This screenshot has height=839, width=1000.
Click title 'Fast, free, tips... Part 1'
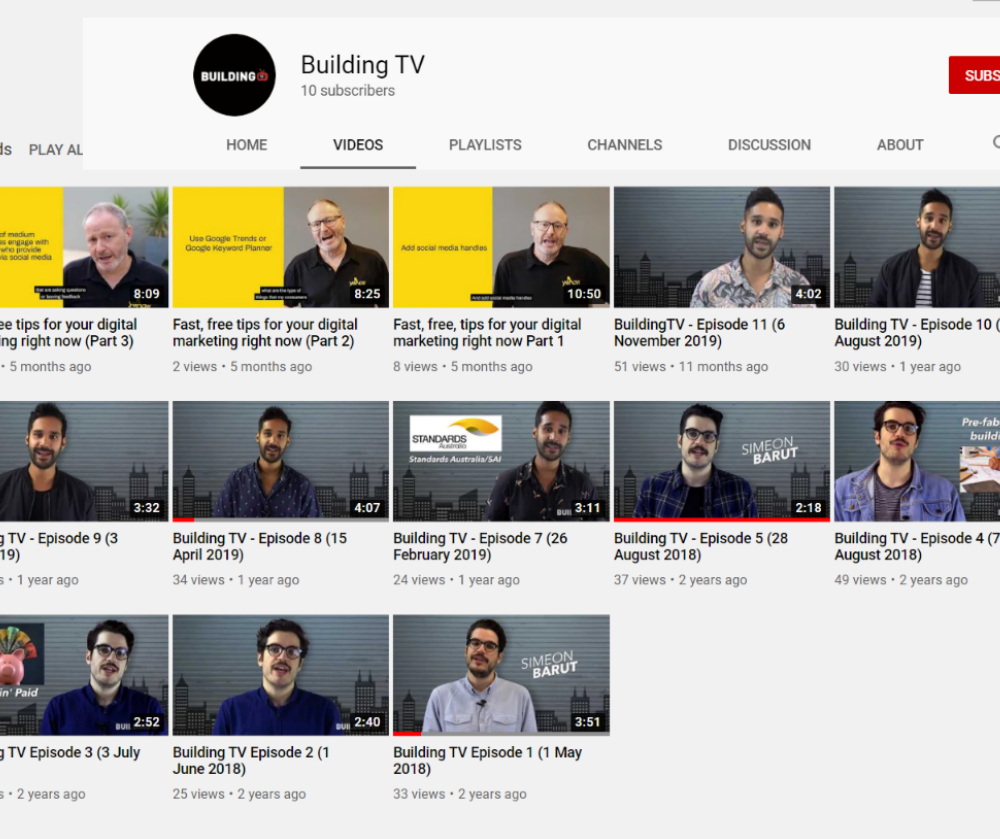point(487,333)
